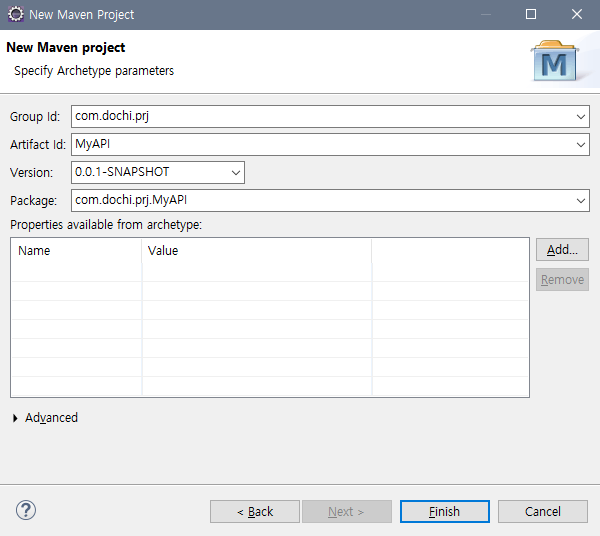Click the Add... button

tap(562, 250)
